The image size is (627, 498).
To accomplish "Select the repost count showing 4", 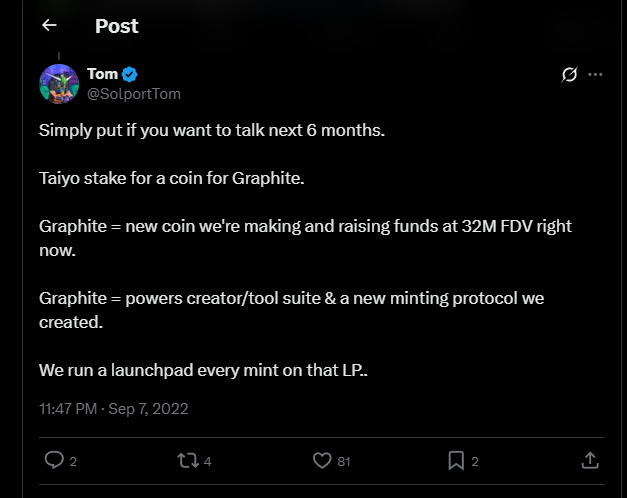I will pos(207,461).
